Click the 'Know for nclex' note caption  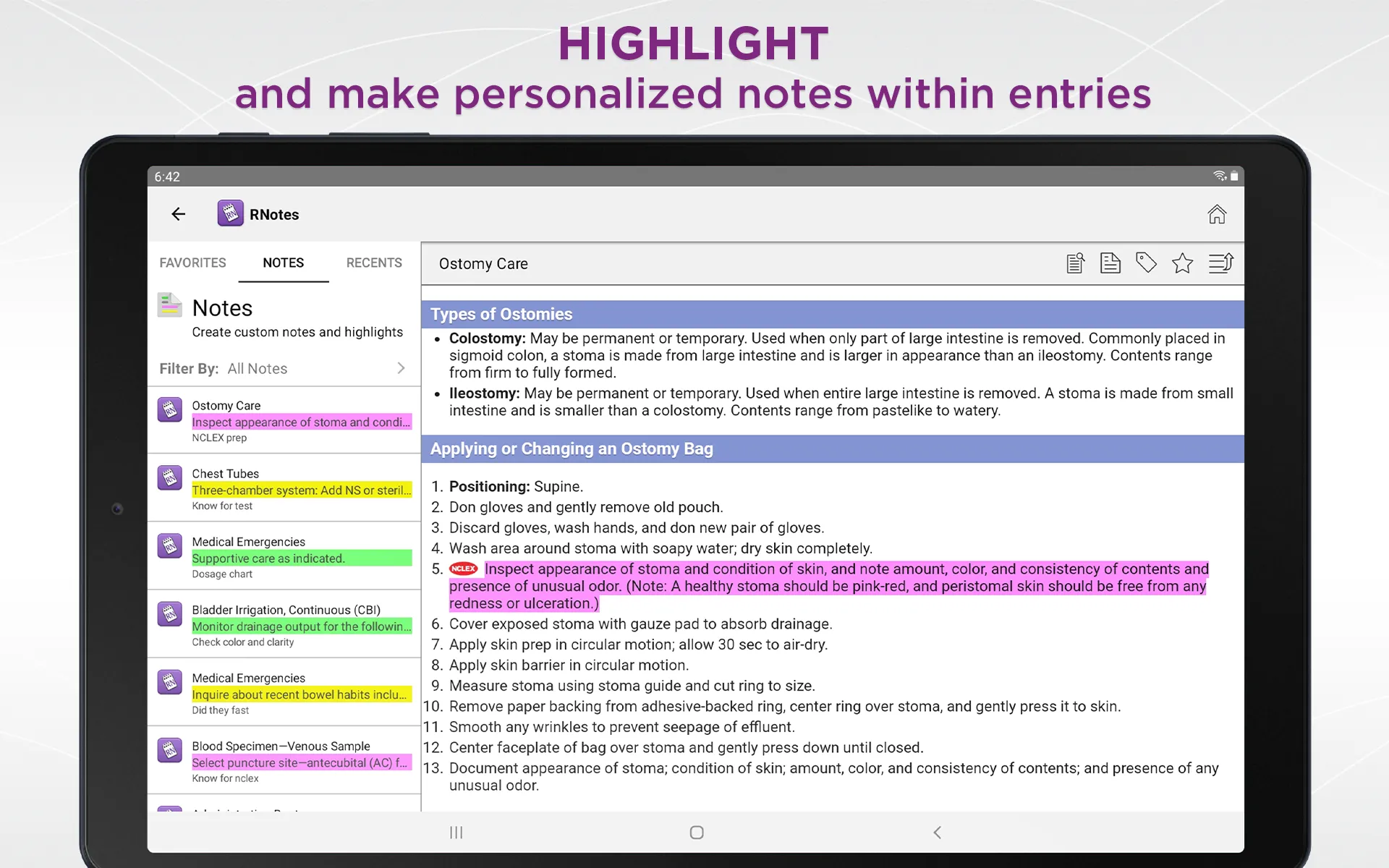(225, 778)
